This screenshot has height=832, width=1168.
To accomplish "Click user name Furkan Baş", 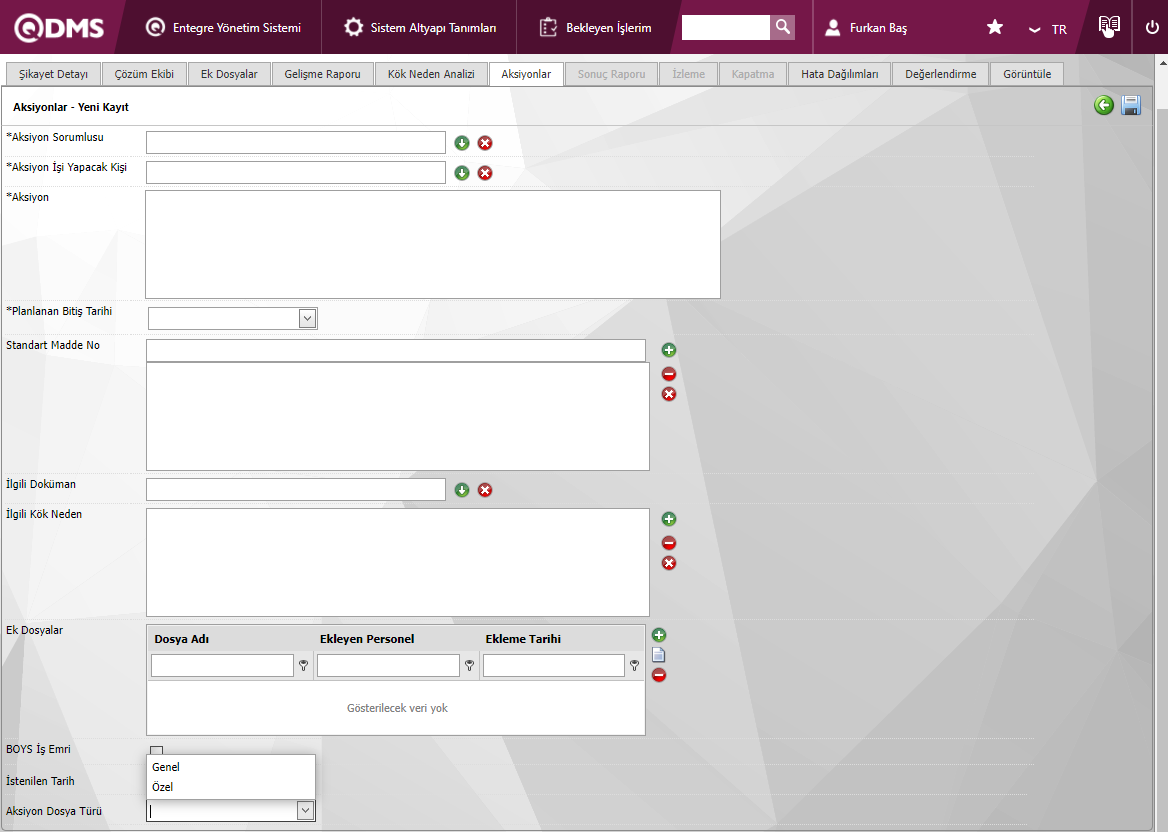I will click(878, 28).
